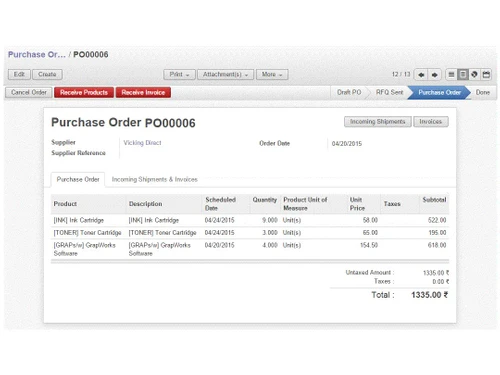Select the Purchase Order tab
This screenshot has height=375, width=500.
coord(78,179)
